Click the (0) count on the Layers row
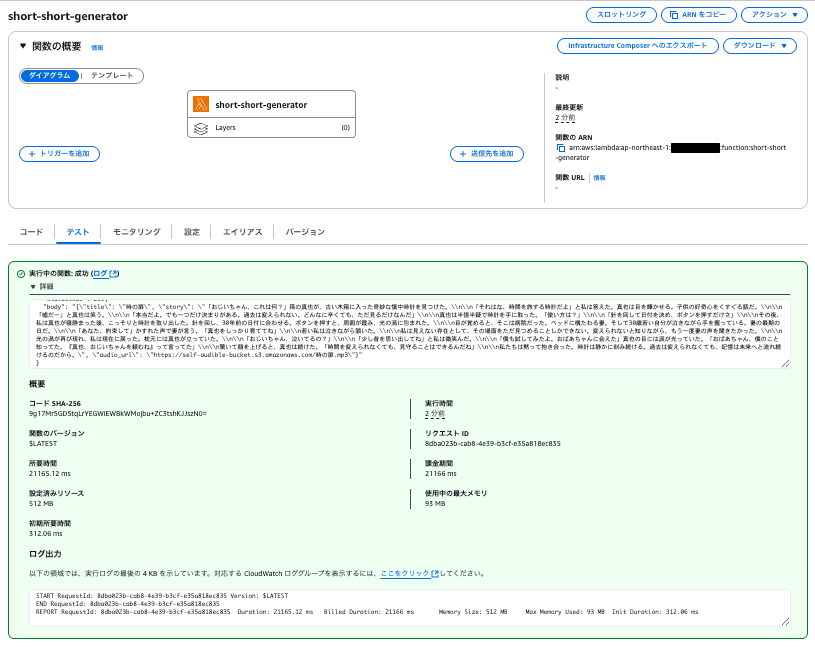 click(346, 128)
